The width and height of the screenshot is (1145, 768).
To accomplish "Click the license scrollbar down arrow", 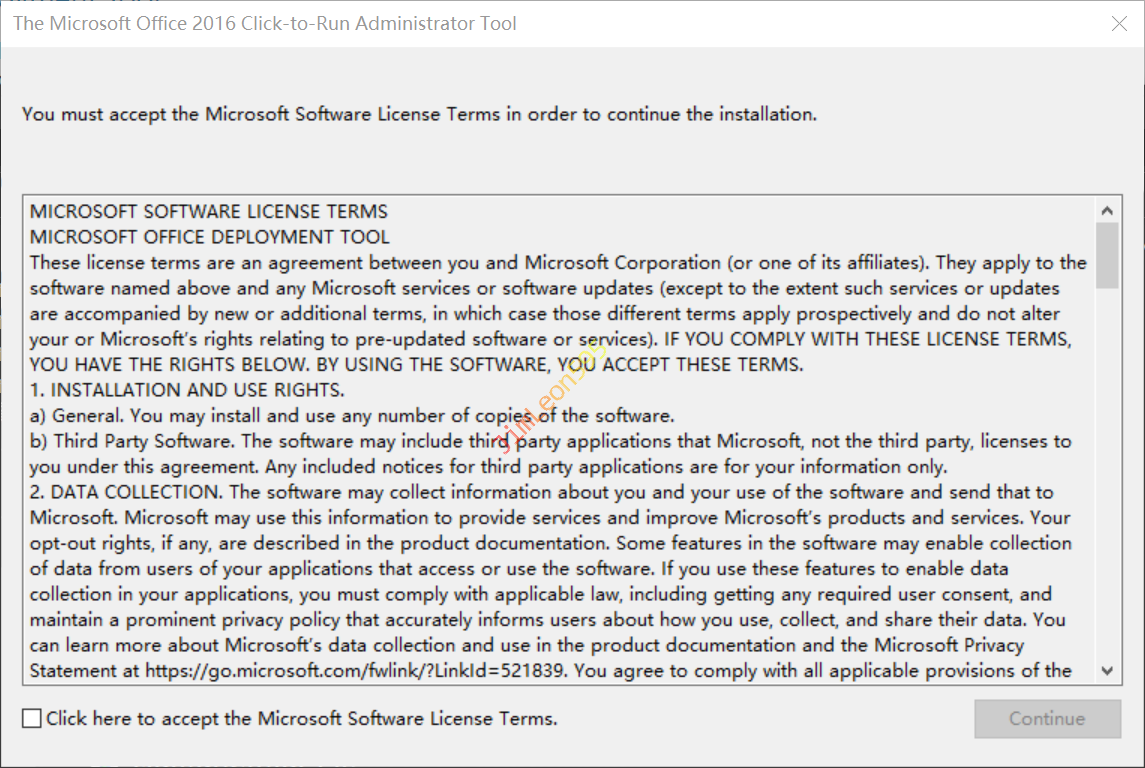I will pyautogui.click(x=1107, y=671).
